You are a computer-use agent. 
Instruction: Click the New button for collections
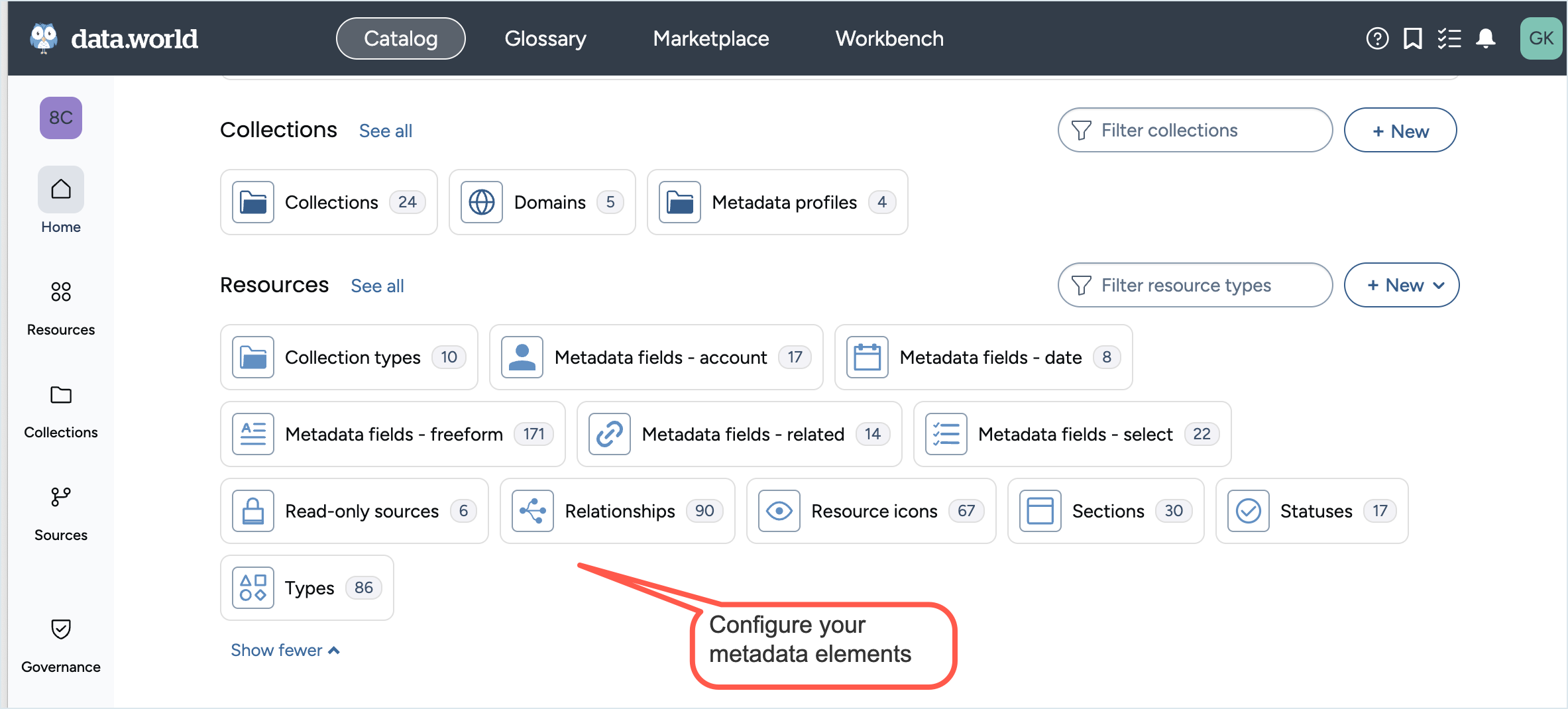tap(1400, 130)
